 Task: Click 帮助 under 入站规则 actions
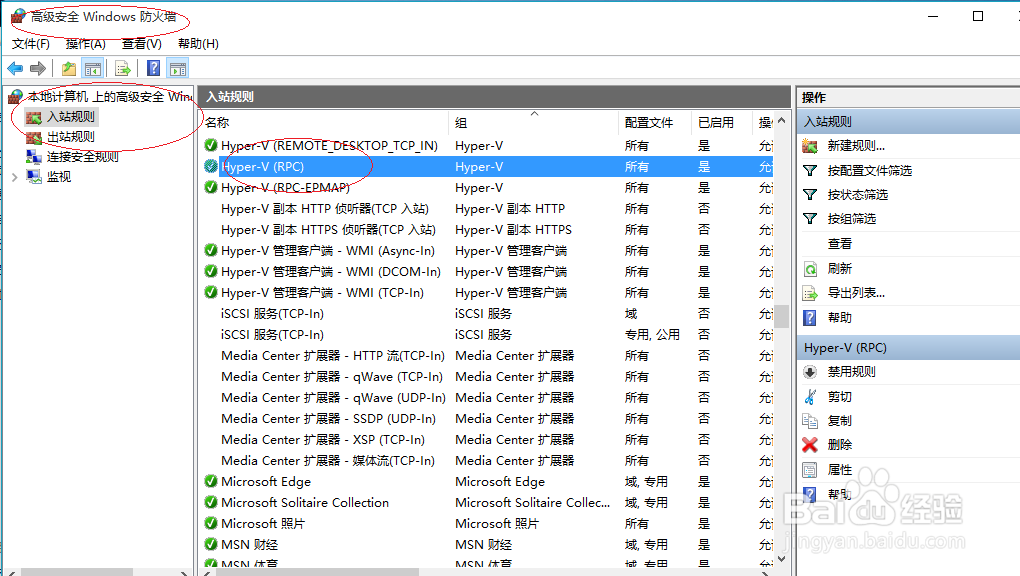[839, 318]
